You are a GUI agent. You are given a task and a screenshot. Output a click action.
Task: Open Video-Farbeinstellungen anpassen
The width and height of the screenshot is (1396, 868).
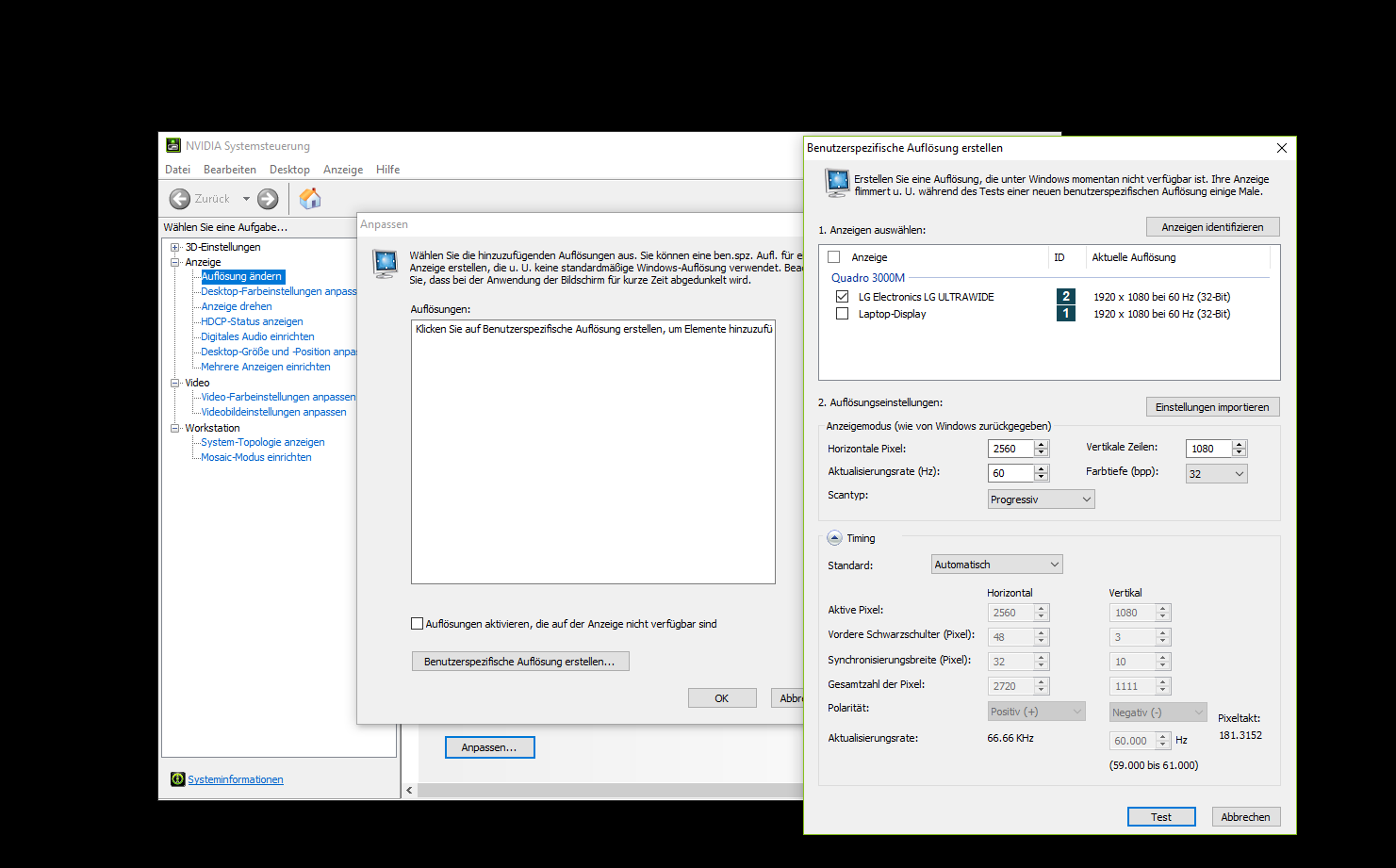click(278, 397)
